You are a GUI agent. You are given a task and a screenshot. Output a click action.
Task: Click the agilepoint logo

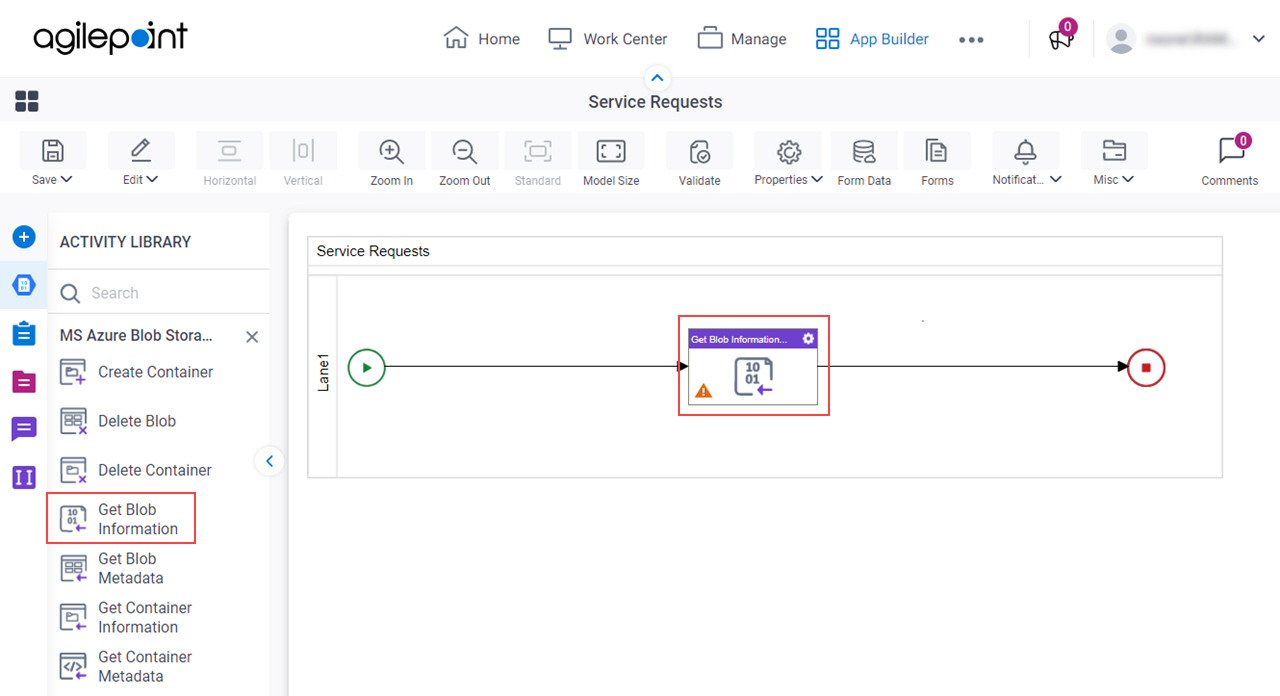pos(110,38)
